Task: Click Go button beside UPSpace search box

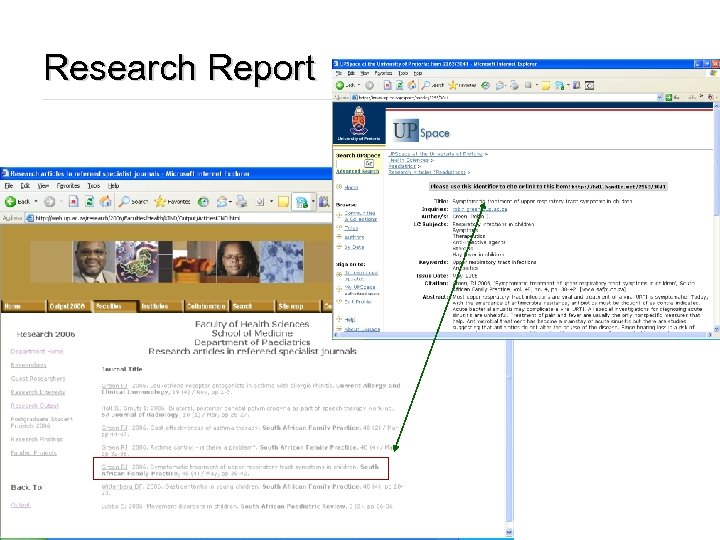Action: click(x=369, y=163)
